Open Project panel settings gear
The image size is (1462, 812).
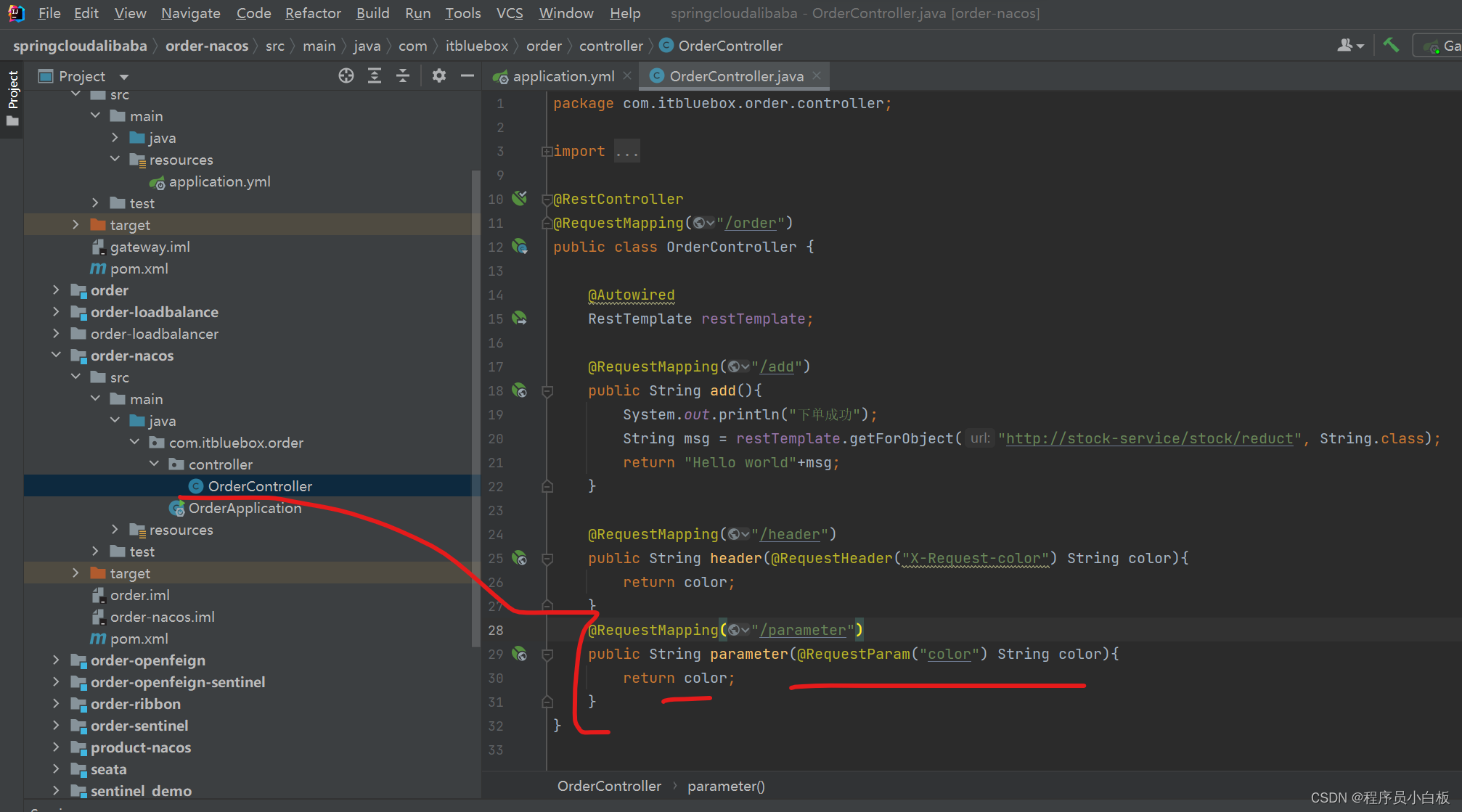439,75
